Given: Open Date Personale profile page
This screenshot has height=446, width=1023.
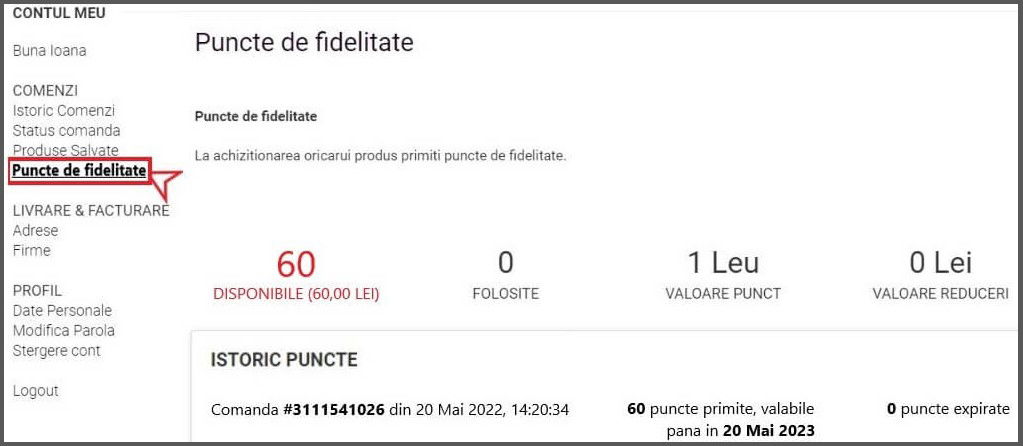Looking at the screenshot, I should click(62, 310).
